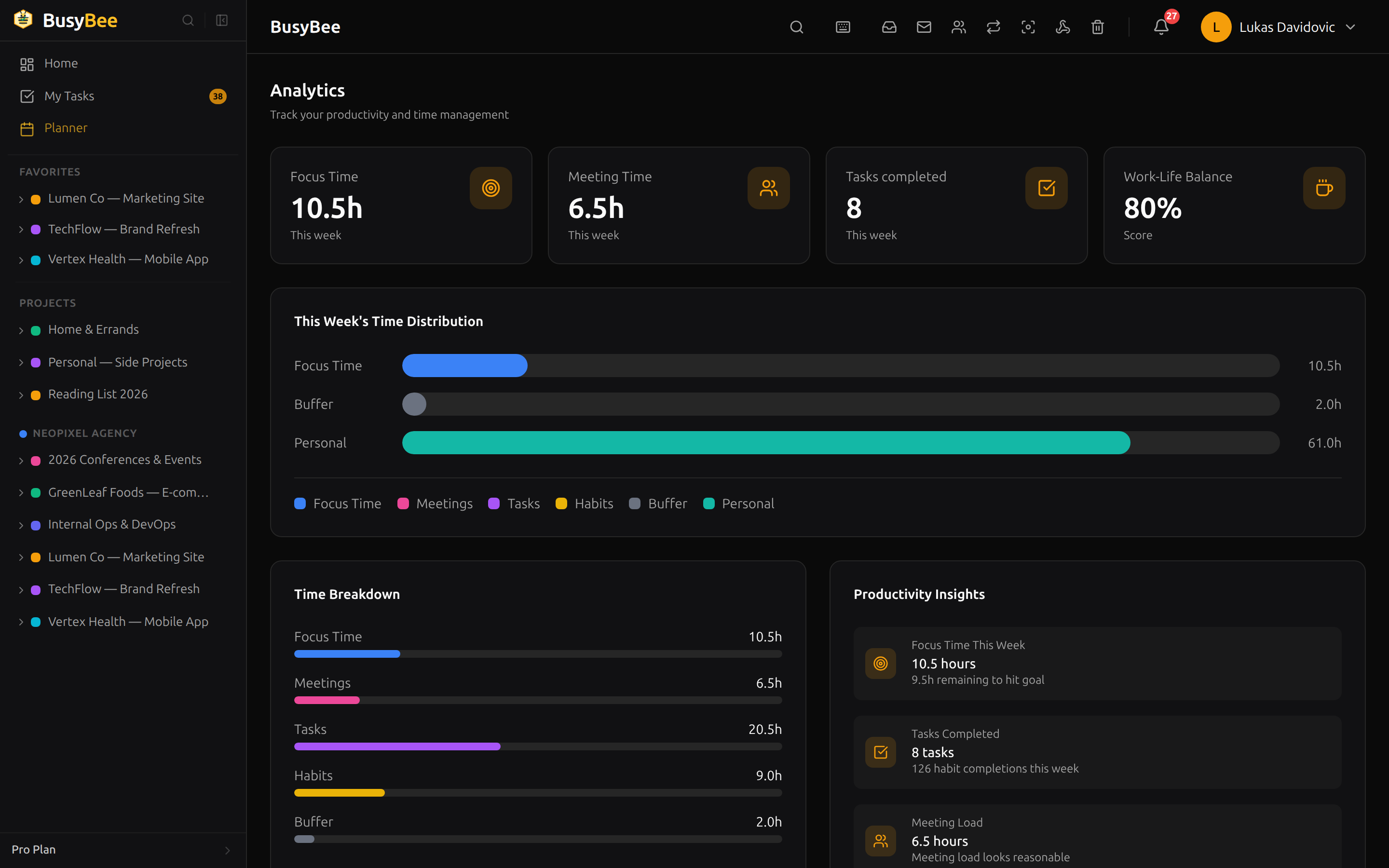Viewport: 1389px width, 868px height.
Task: Collapse the sidebar panel icon
Action: (x=221, y=21)
